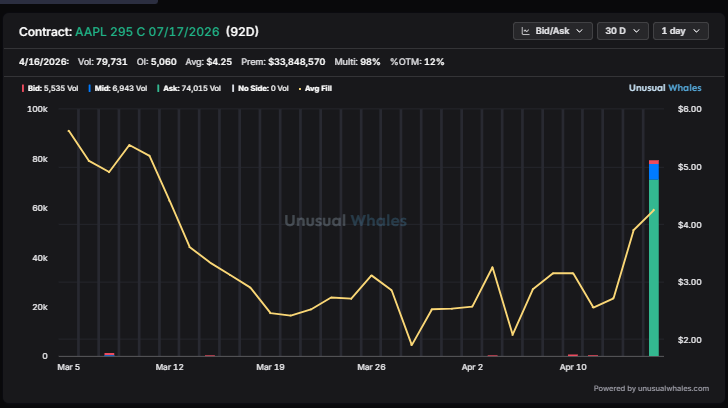Click the $5.00 price axis label

pyautogui.click(x=689, y=167)
